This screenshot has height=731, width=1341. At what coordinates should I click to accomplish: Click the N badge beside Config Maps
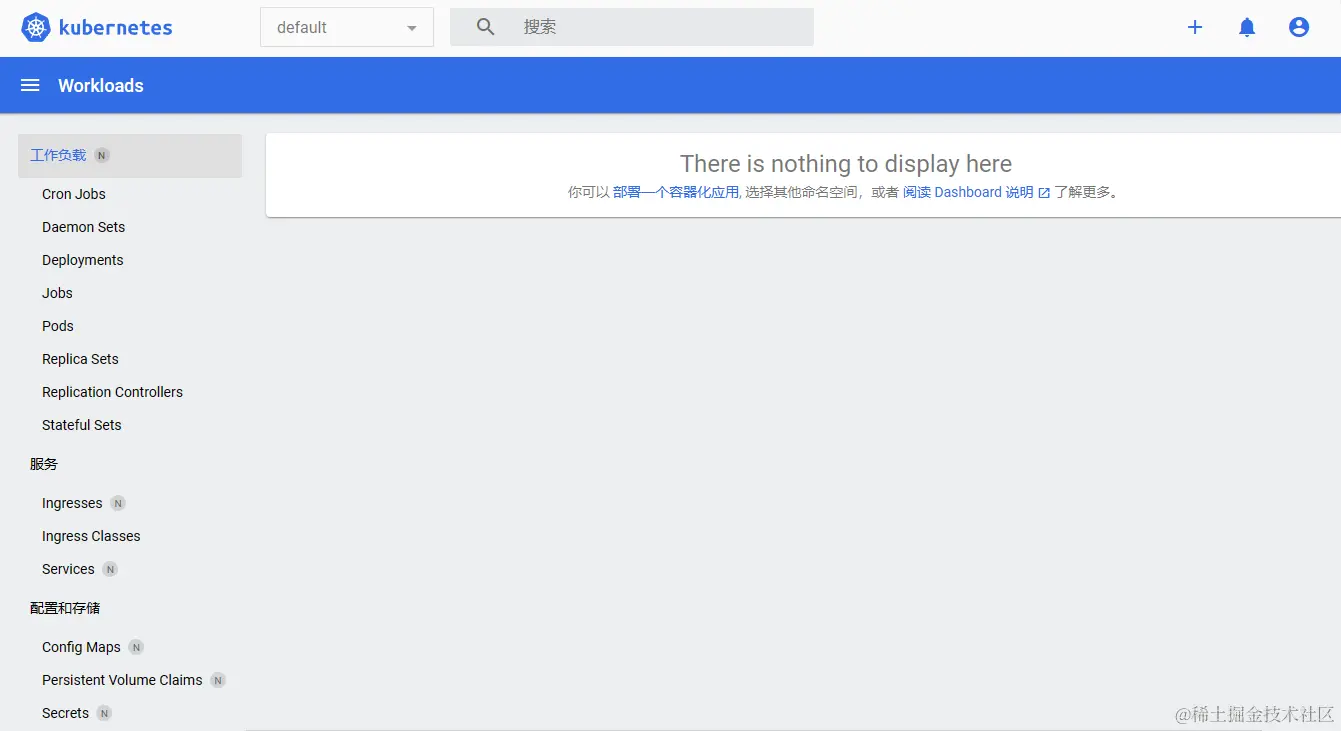click(x=136, y=647)
